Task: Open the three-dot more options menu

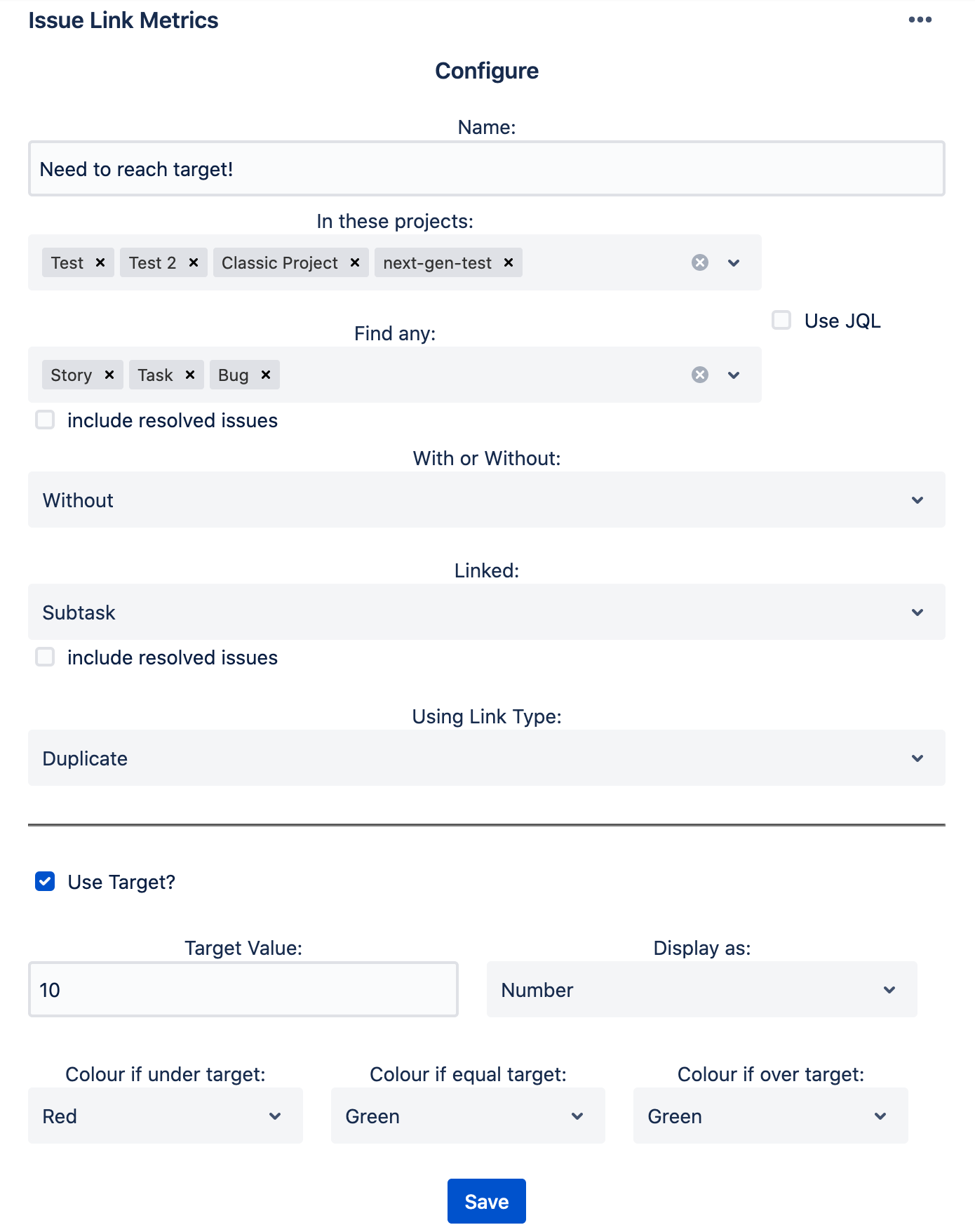Action: click(x=920, y=20)
